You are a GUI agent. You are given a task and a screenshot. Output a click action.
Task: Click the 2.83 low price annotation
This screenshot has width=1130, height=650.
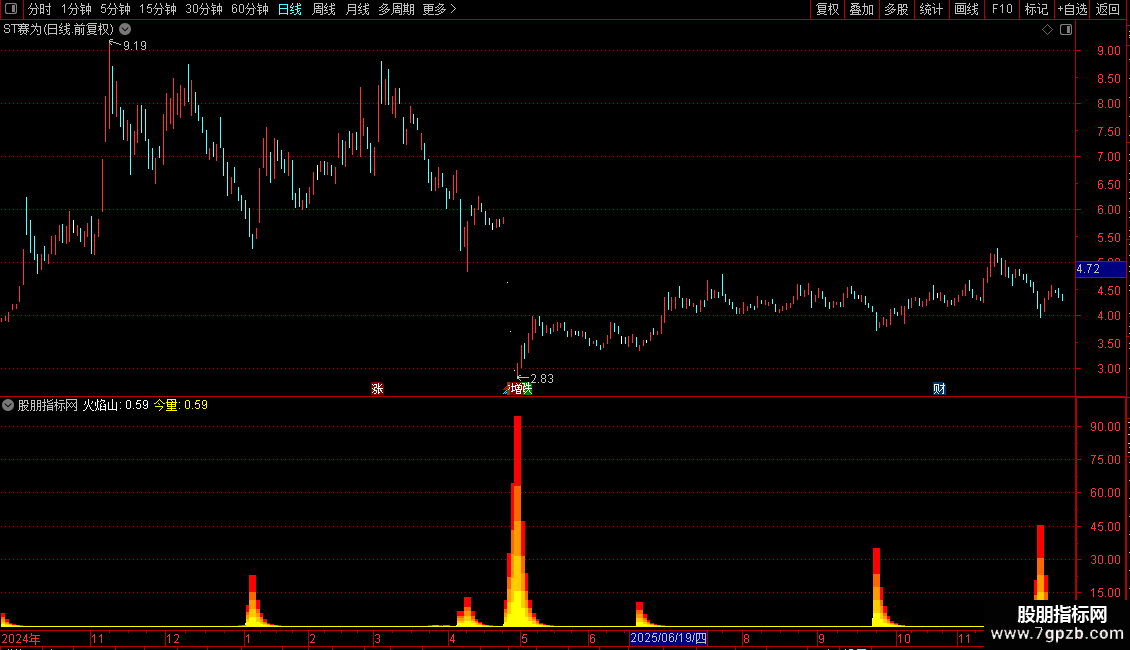coord(542,378)
